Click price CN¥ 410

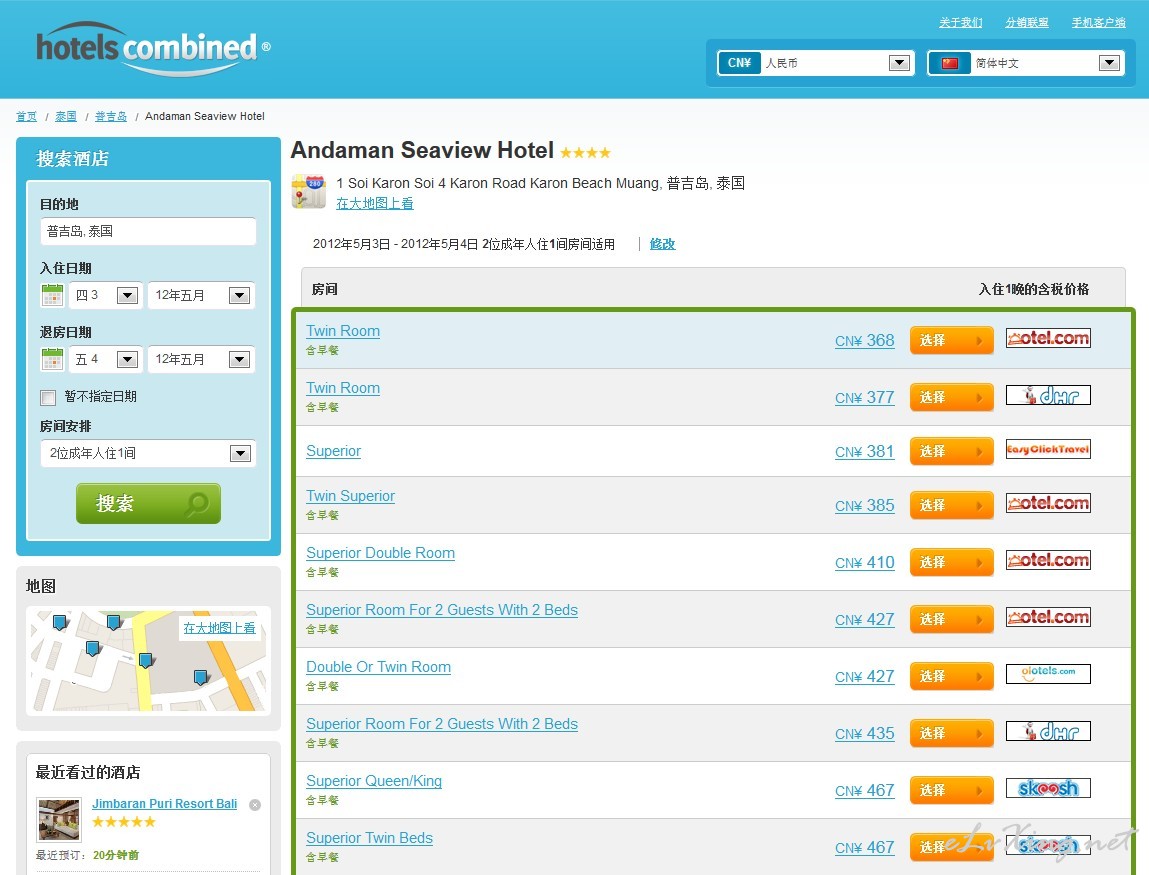coord(865,563)
